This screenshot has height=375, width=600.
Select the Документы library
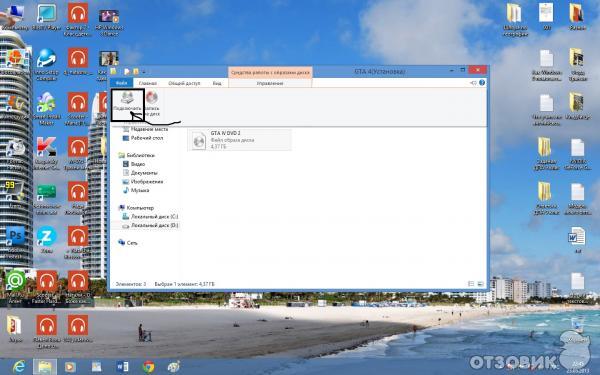pos(140,173)
